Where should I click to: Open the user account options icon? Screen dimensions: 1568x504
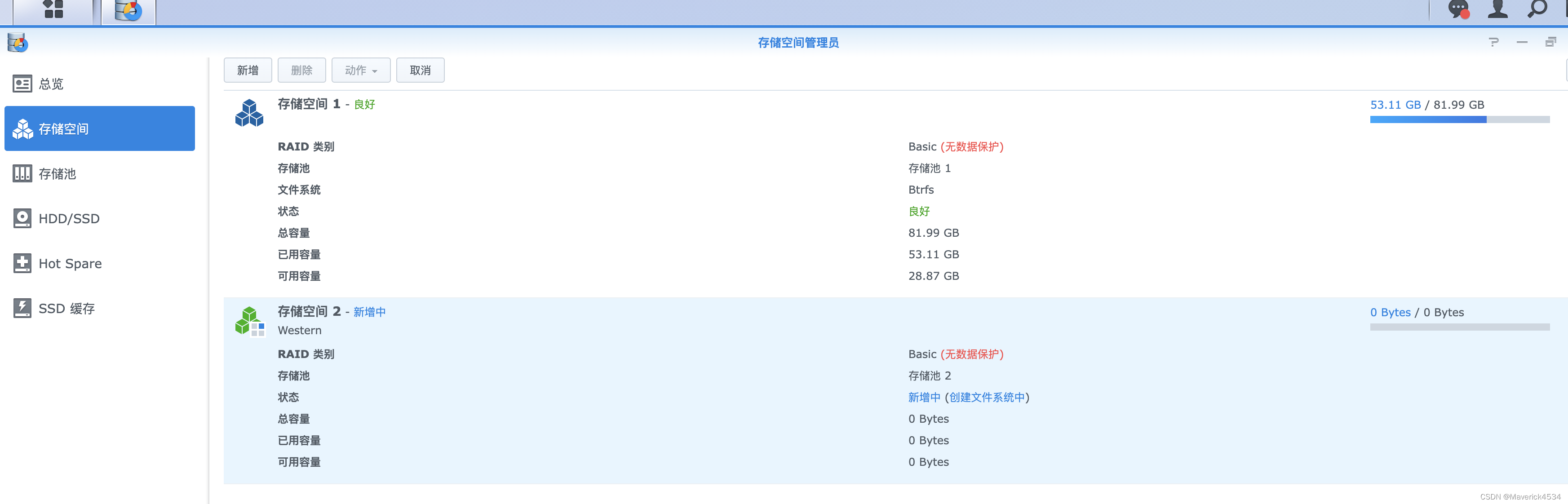pos(1497,9)
